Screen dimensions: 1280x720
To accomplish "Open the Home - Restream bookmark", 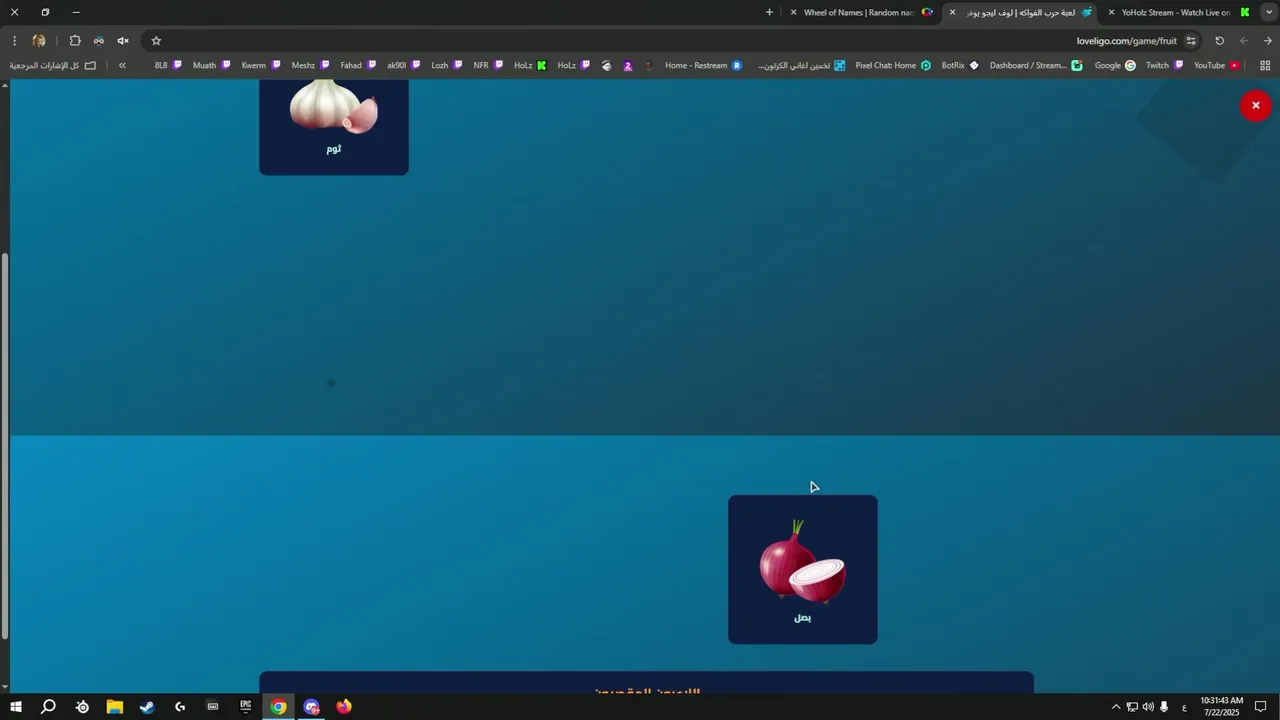I will tap(703, 65).
